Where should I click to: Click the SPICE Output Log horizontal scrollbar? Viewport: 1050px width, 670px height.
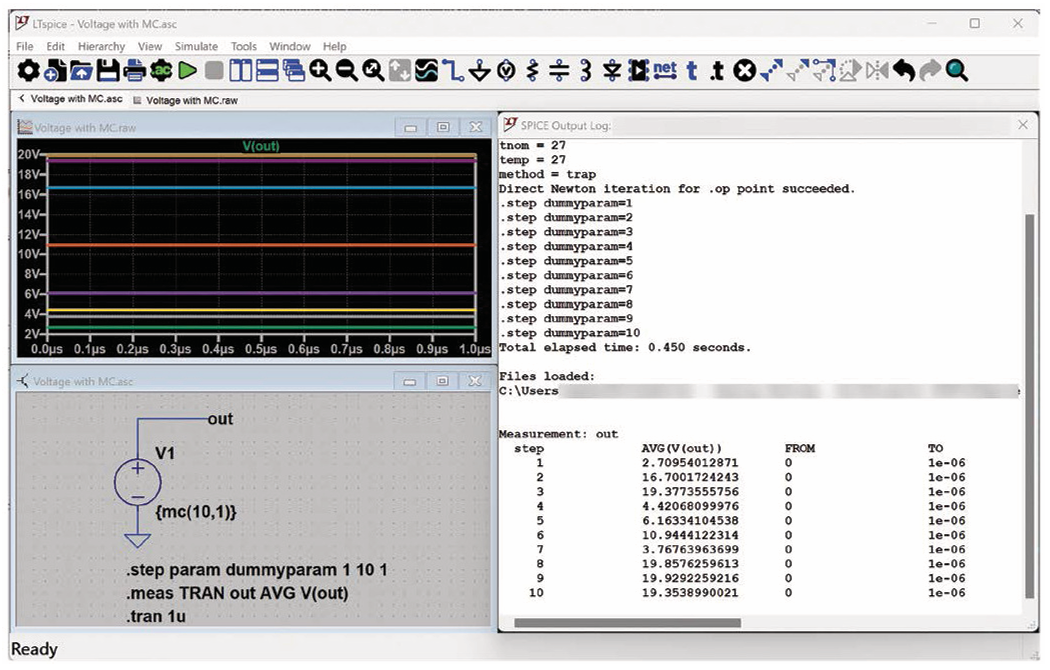point(627,623)
